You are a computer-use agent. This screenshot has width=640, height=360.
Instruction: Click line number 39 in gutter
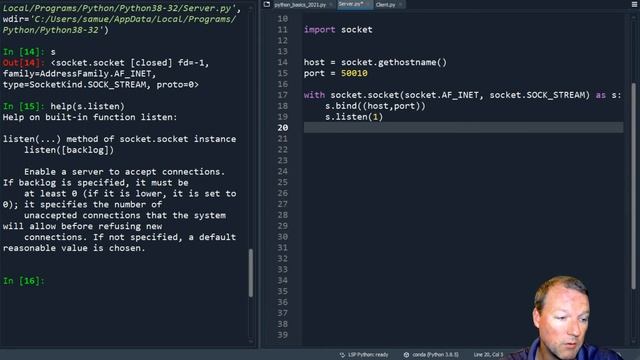tap(282, 335)
